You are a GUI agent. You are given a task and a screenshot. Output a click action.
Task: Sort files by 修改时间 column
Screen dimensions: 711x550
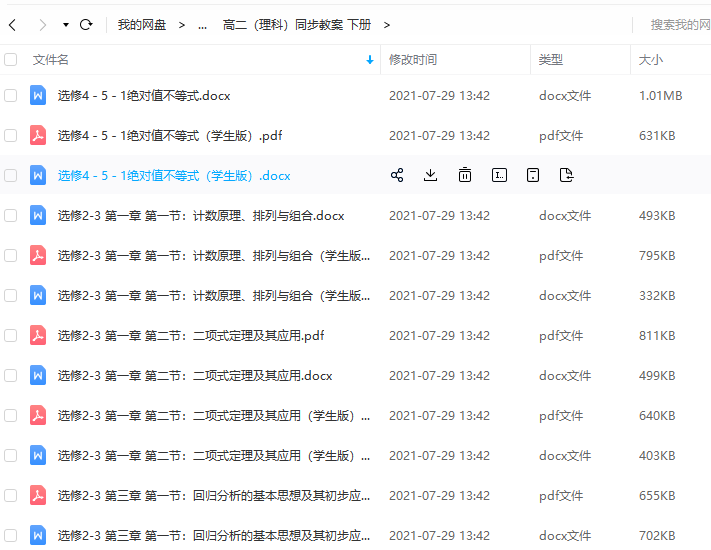412,60
